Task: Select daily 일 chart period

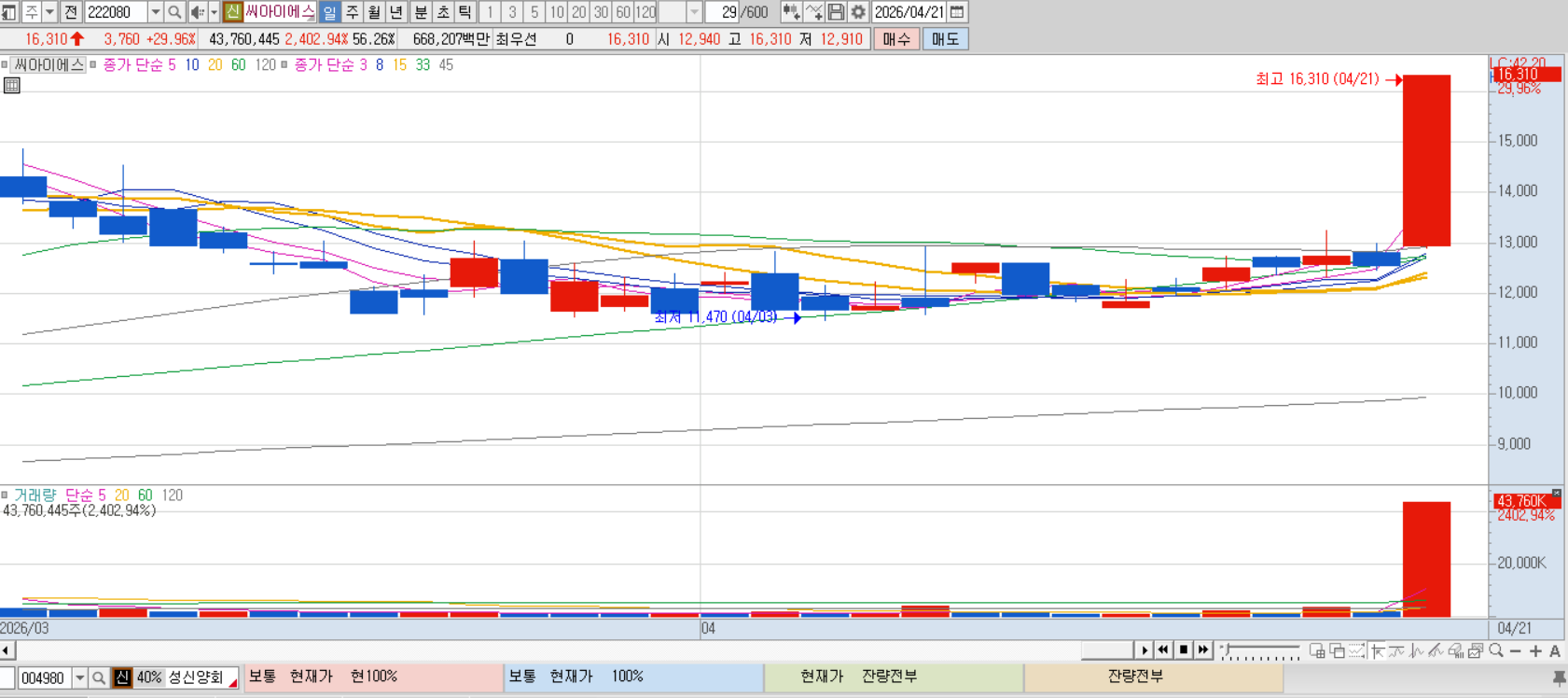Action: [x=330, y=12]
